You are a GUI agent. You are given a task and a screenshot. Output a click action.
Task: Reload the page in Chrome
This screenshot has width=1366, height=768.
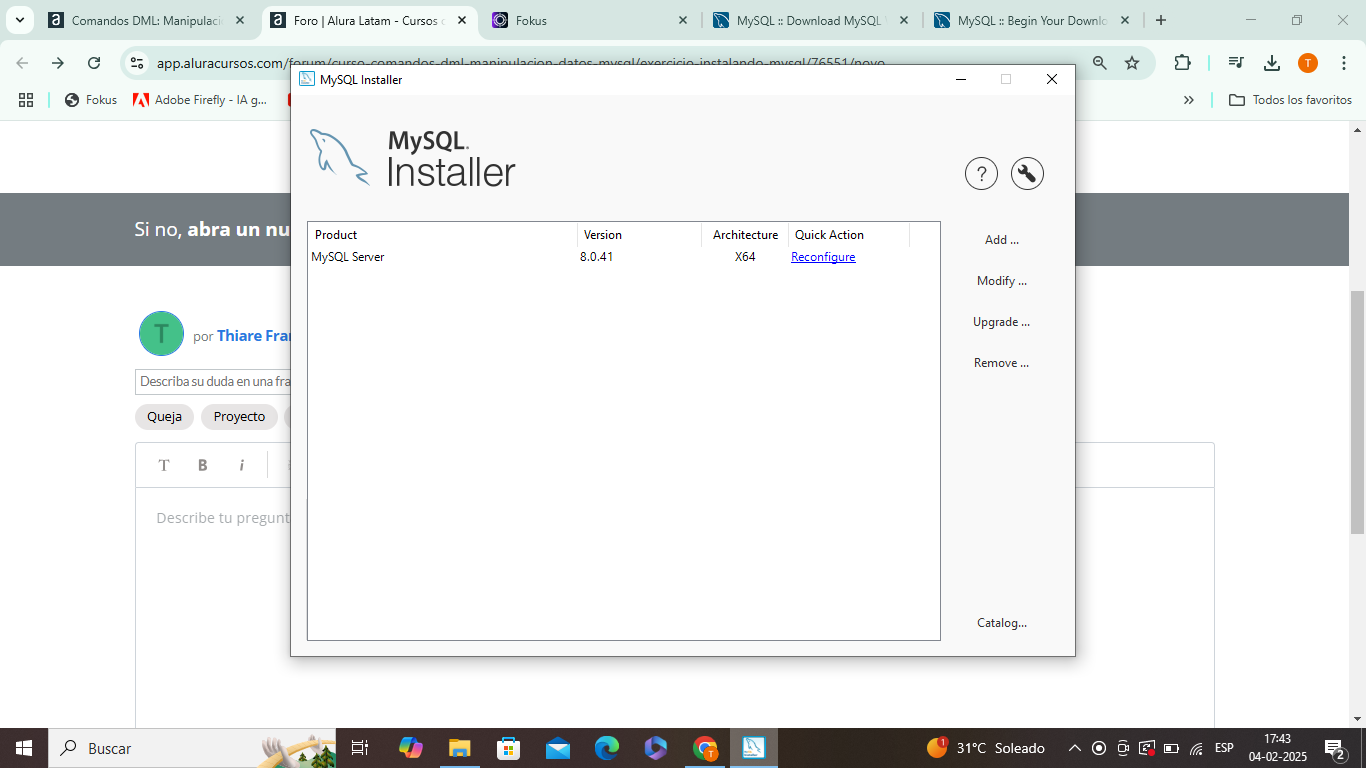click(94, 63)
